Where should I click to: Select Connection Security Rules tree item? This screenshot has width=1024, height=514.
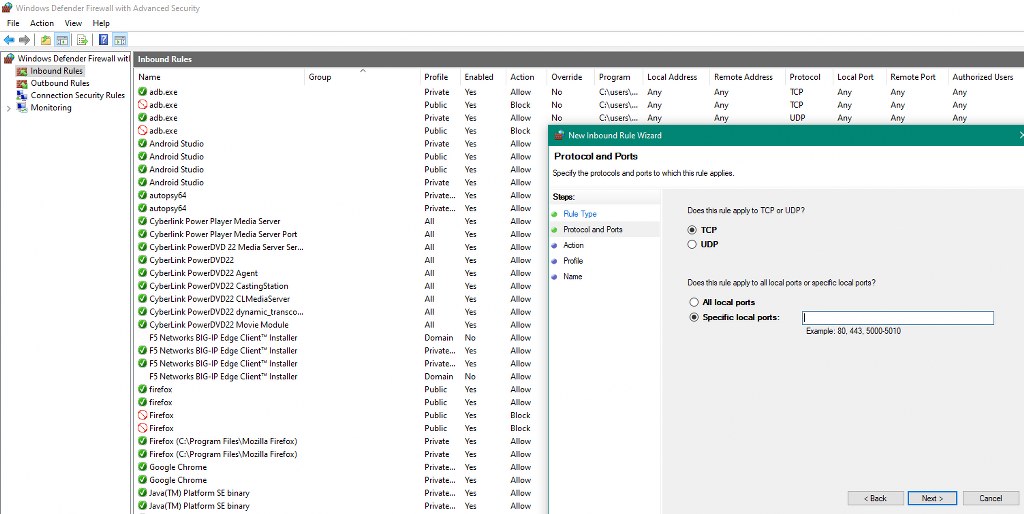click(x=78, y=95)
